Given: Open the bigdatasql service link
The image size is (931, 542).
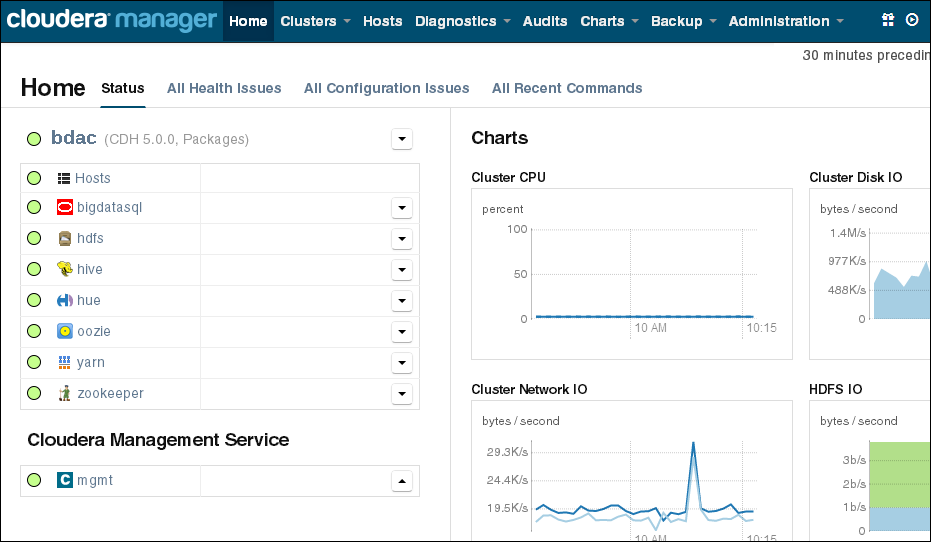Looking at the screenshot, I should [x=110, y=207].
